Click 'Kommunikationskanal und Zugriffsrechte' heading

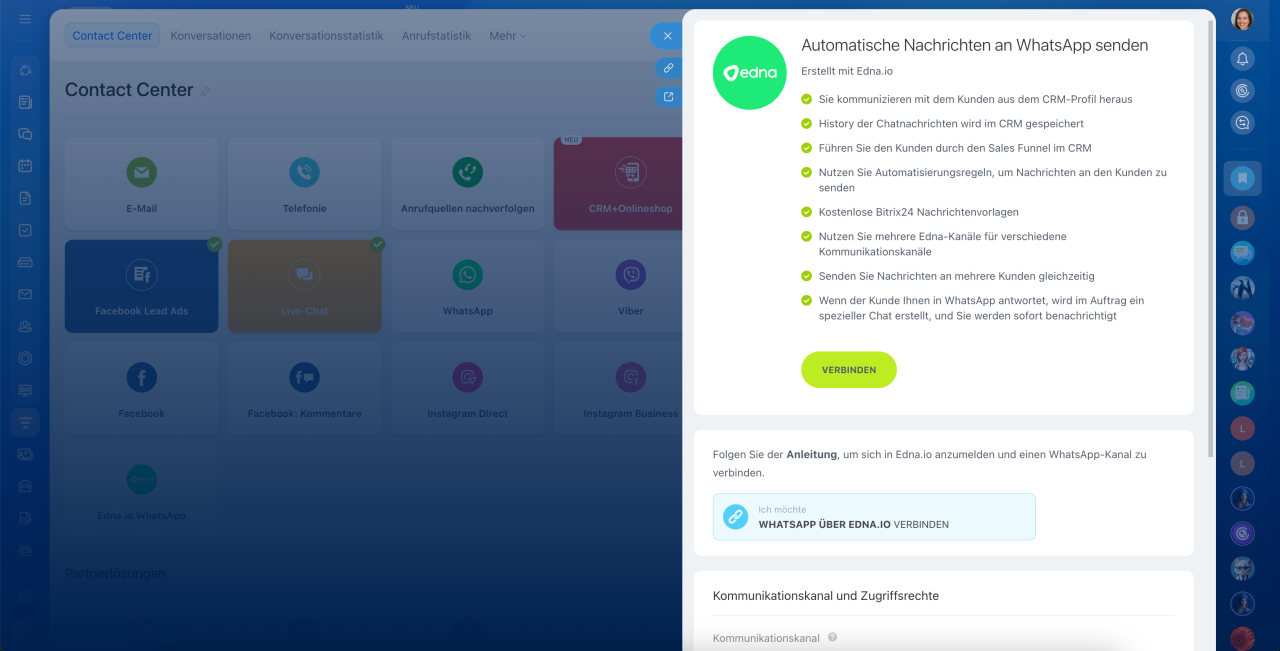tap(826, 595)
